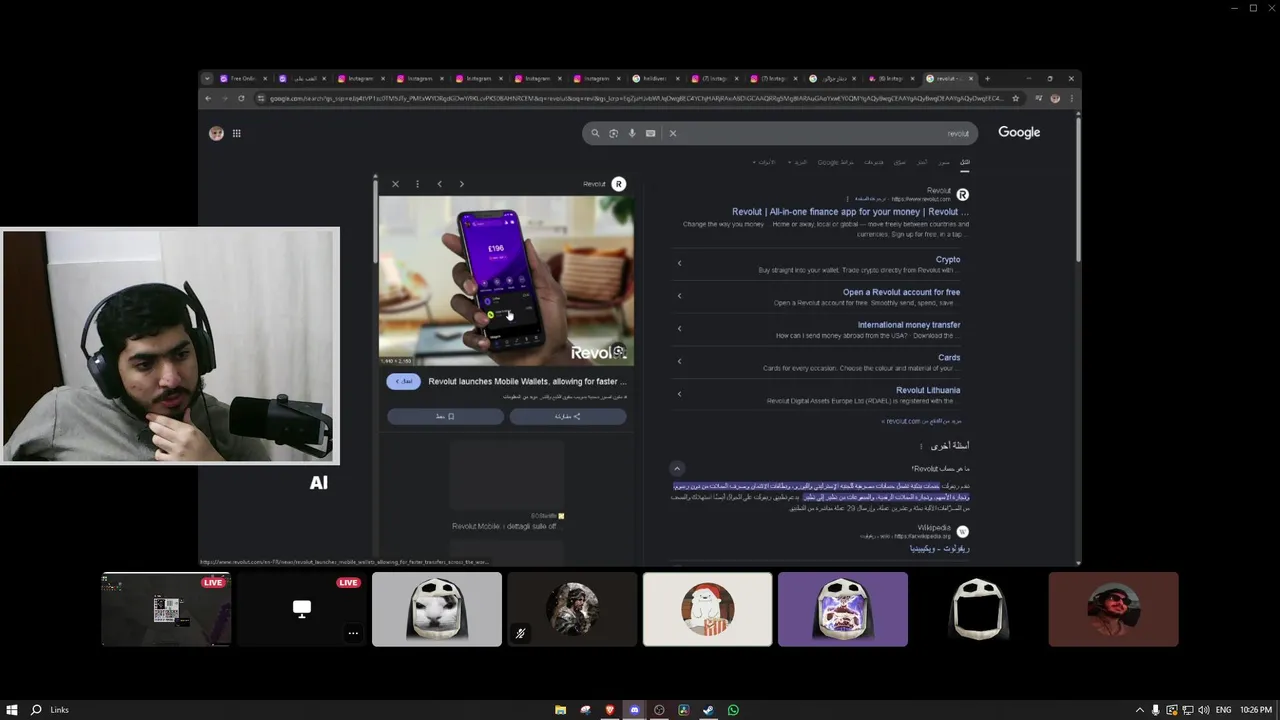Open the Wikipedia result link

[939, 548]
